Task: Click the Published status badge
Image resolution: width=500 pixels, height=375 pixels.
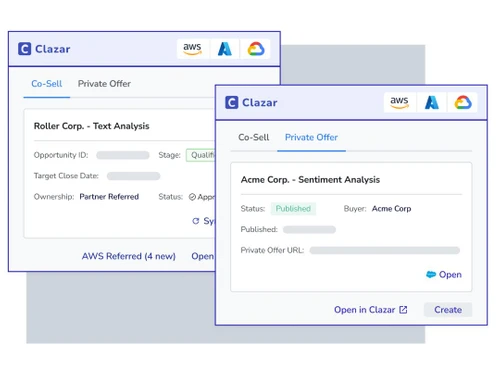Action: coord(293,209)
